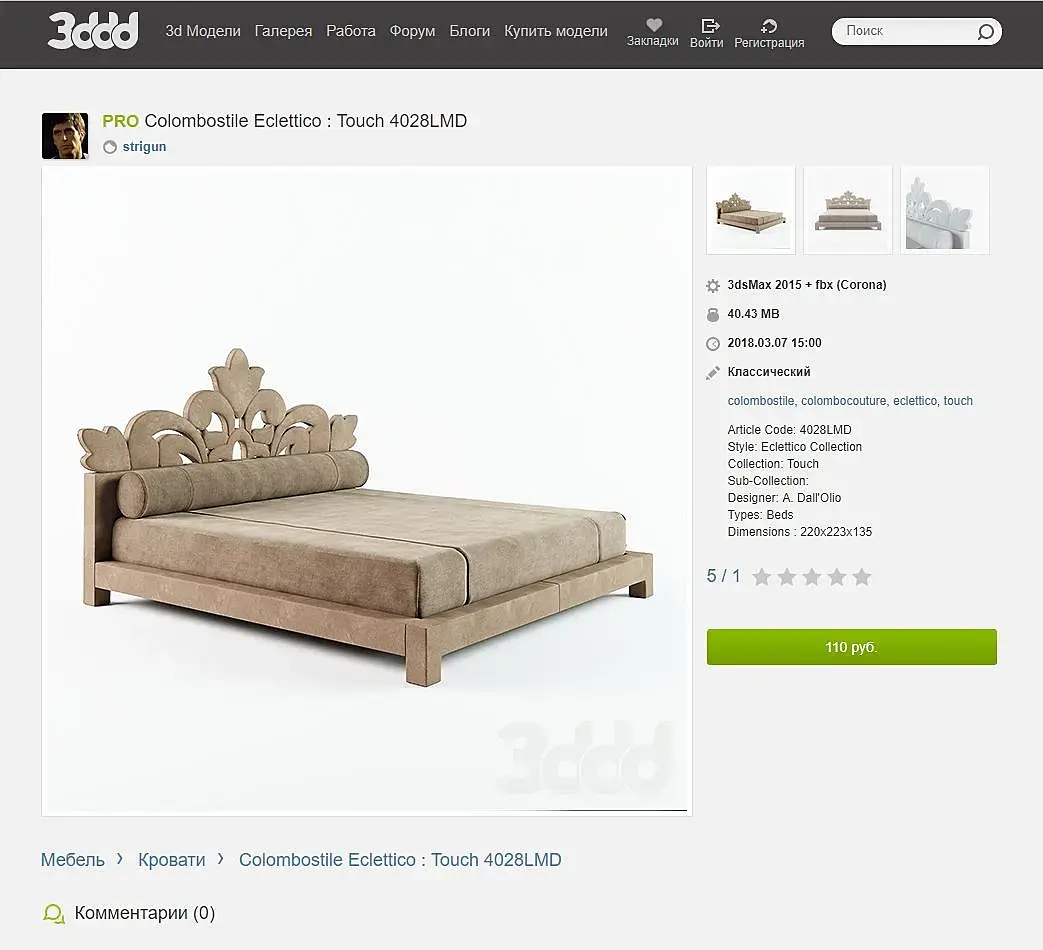This screenshot has height=950, width=1043.
Task: Rate the model with the fifth star
Action: [862, 577]
